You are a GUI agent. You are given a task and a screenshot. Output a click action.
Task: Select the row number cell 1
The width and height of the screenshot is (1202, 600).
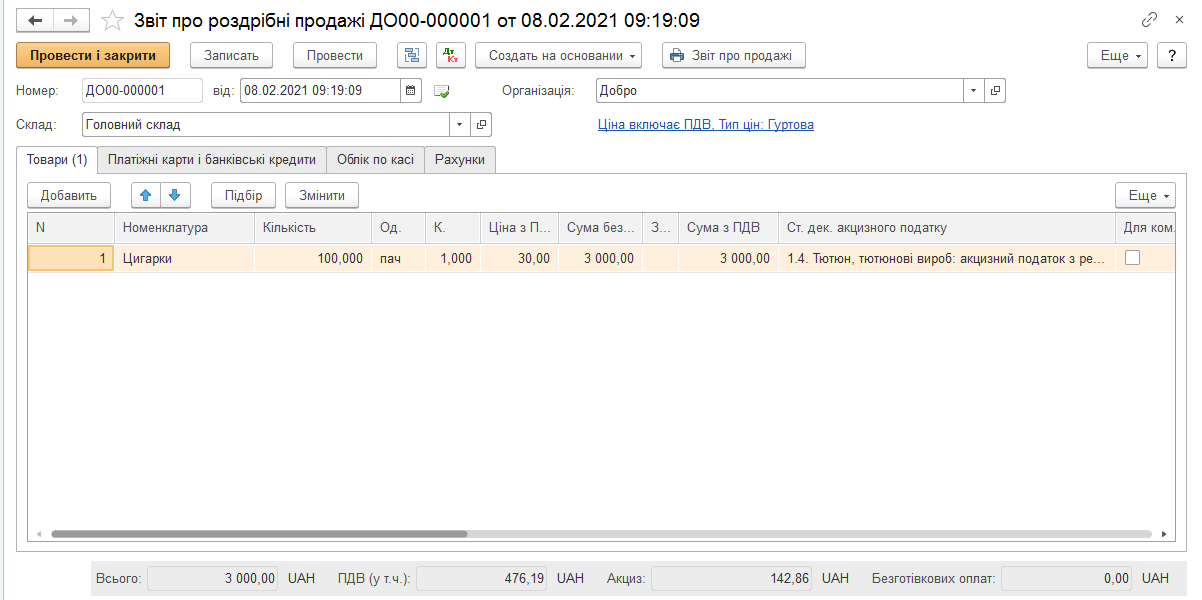click(71, 258)
